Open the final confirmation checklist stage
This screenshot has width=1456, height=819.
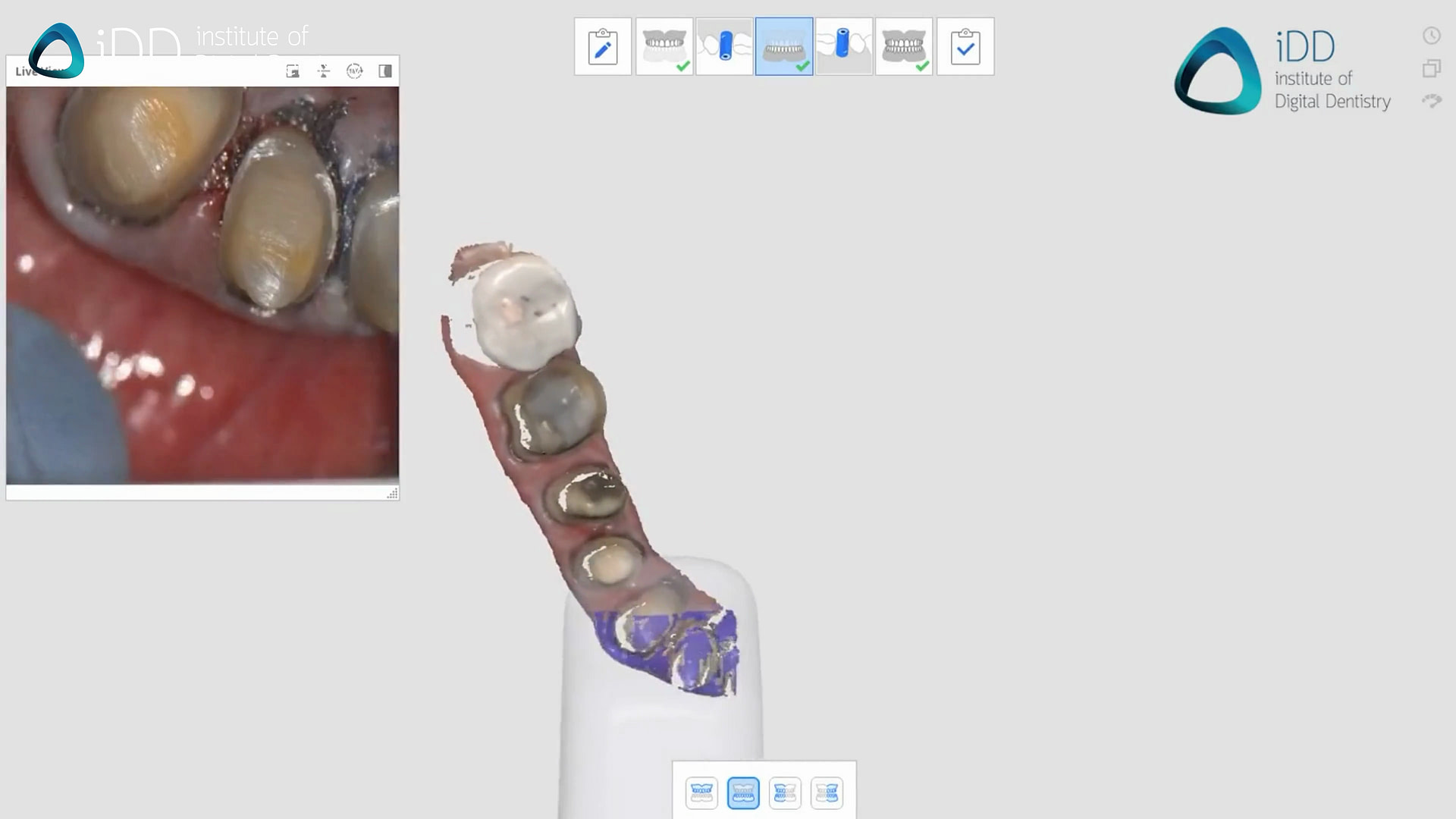click(965, 46)
